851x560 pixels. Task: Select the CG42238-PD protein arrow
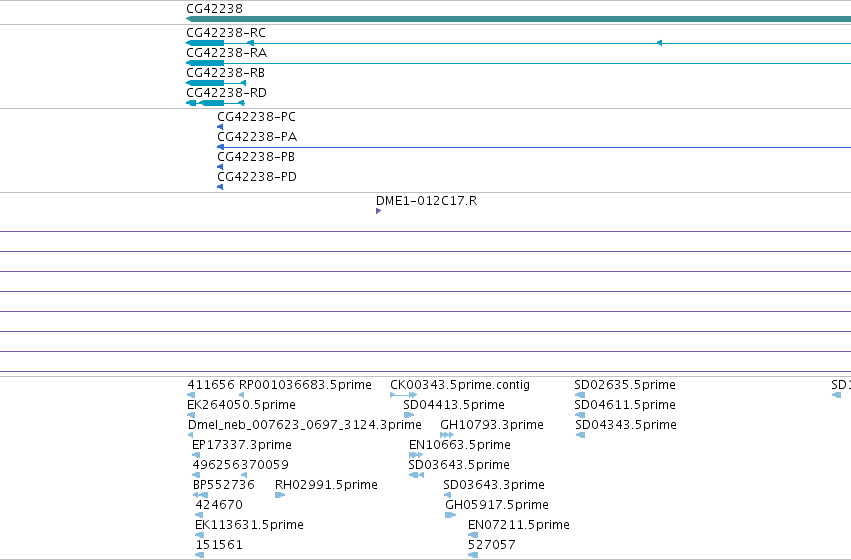point(220,187)
